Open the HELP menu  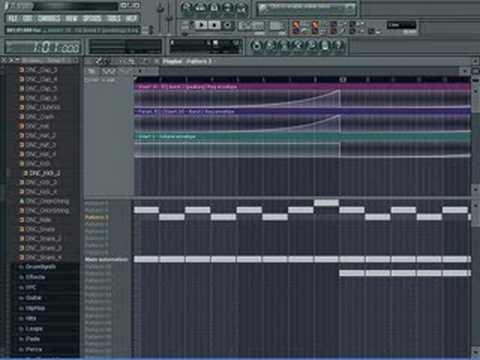pyautogui.click(x=131, y=18)
